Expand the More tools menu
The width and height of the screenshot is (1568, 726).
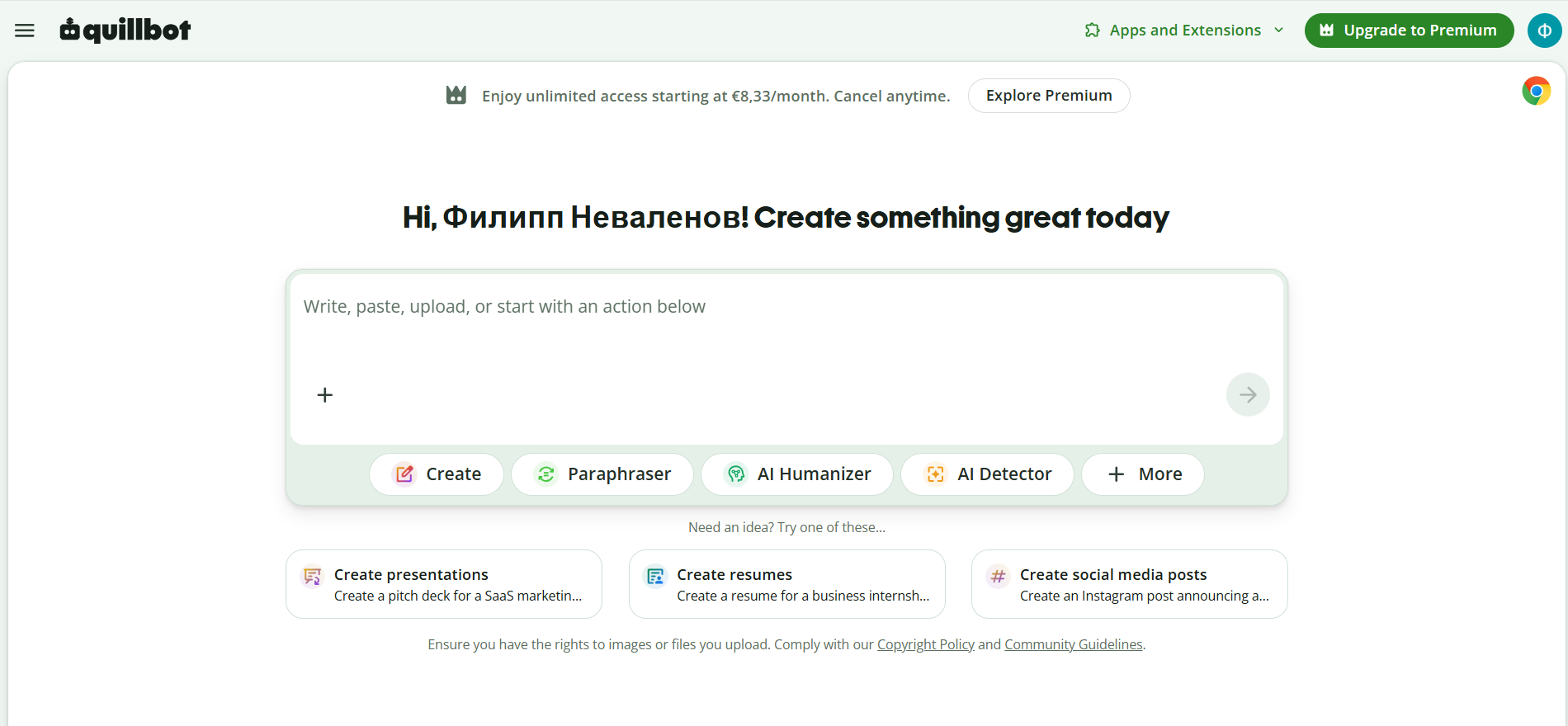click(1143, 474)
